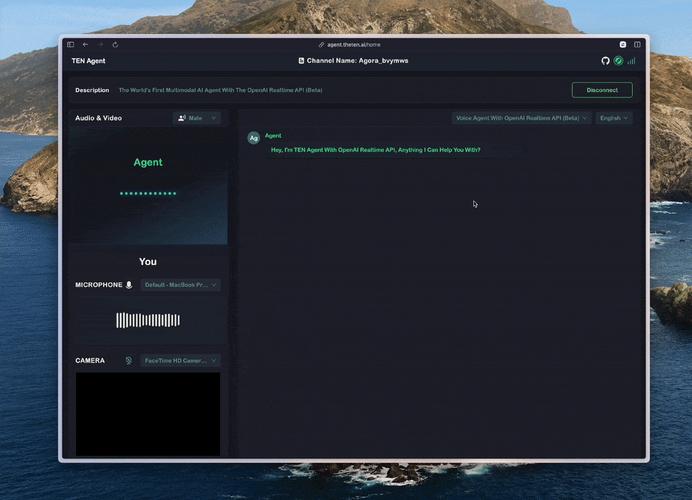Viewport: 692px width, 500px height.
Task: Click the Channel Name: Agora_bvymws text
Action: [357, 61]
